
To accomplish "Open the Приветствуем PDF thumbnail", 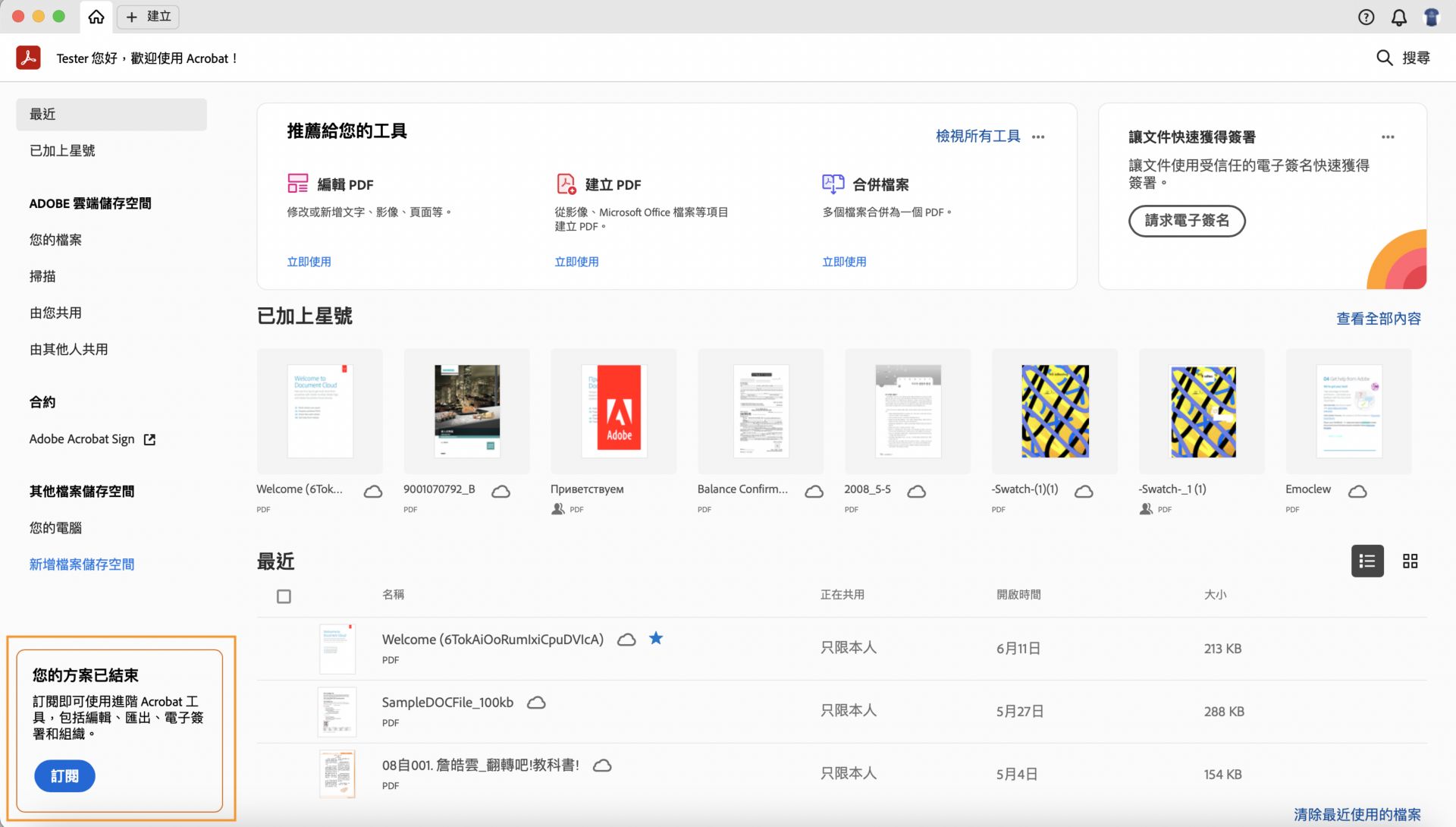I will coord(613,410).
